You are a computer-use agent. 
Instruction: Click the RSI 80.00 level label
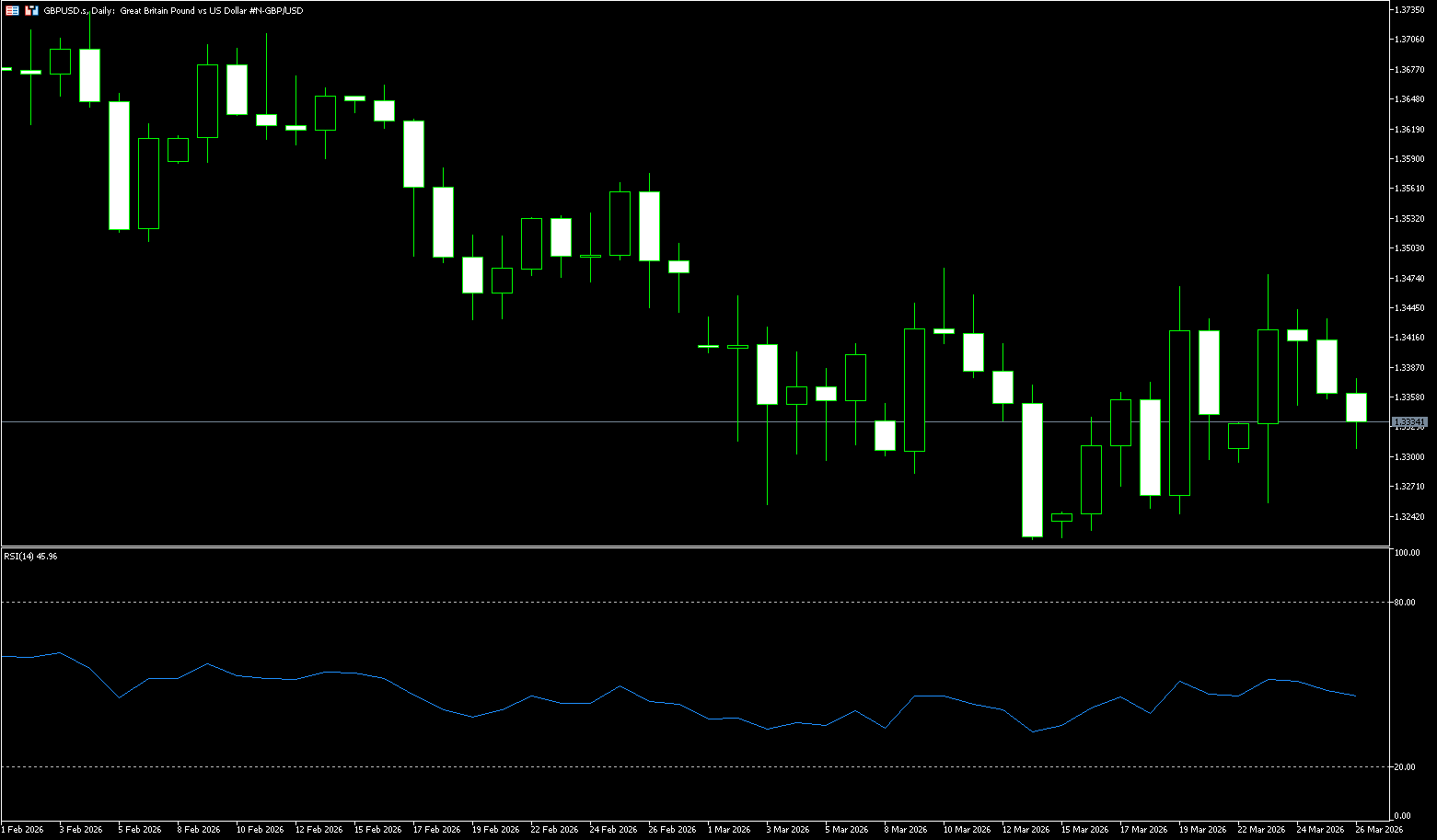(1405, 603)
